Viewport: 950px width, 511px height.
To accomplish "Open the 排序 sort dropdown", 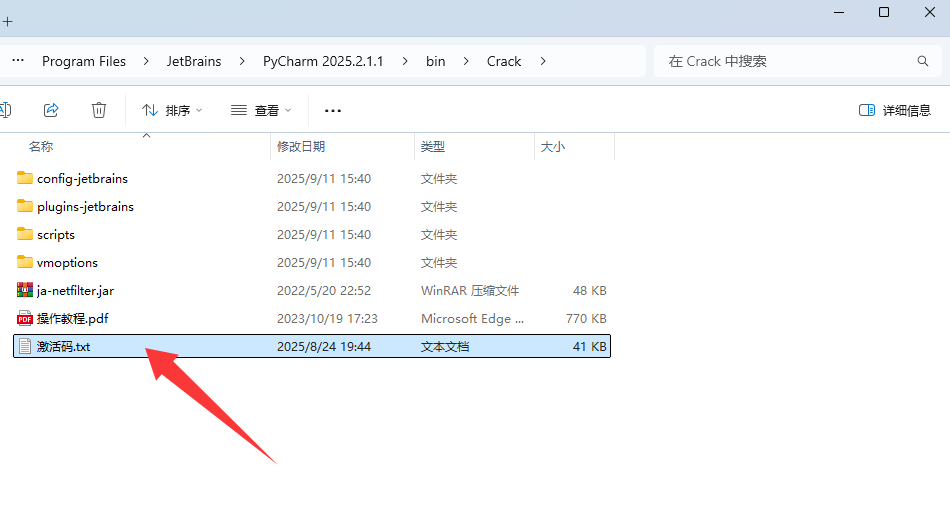I will [x=172, y=110].
